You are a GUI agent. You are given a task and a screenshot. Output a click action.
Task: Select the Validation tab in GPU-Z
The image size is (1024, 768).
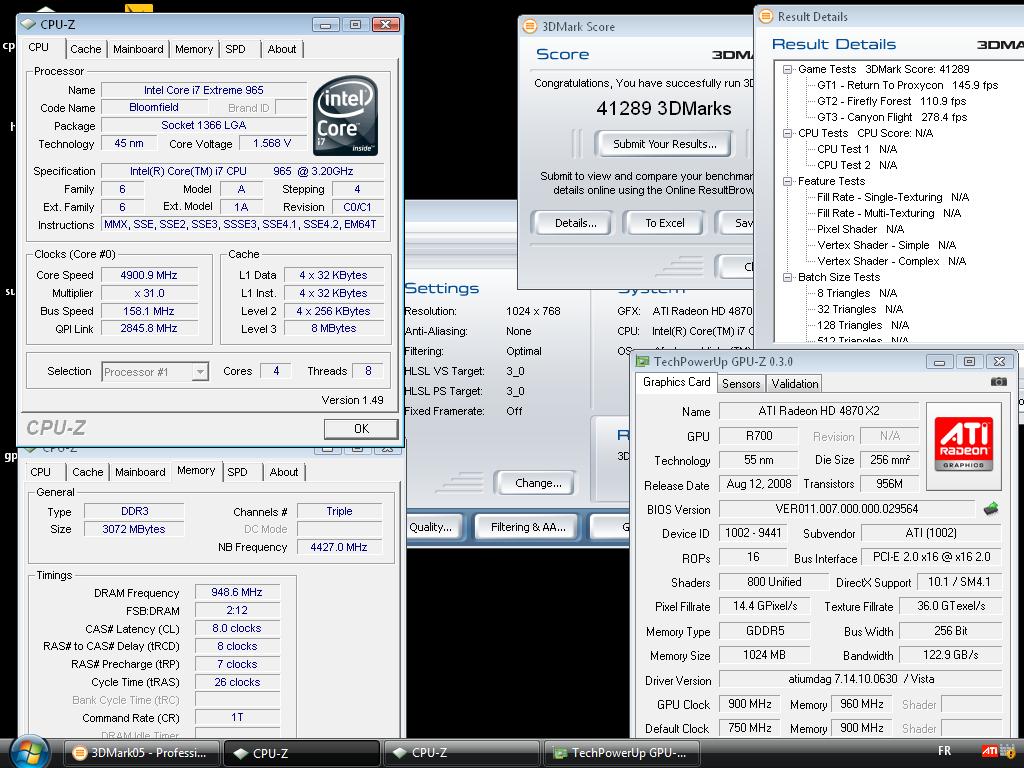[x=795, y=384]
